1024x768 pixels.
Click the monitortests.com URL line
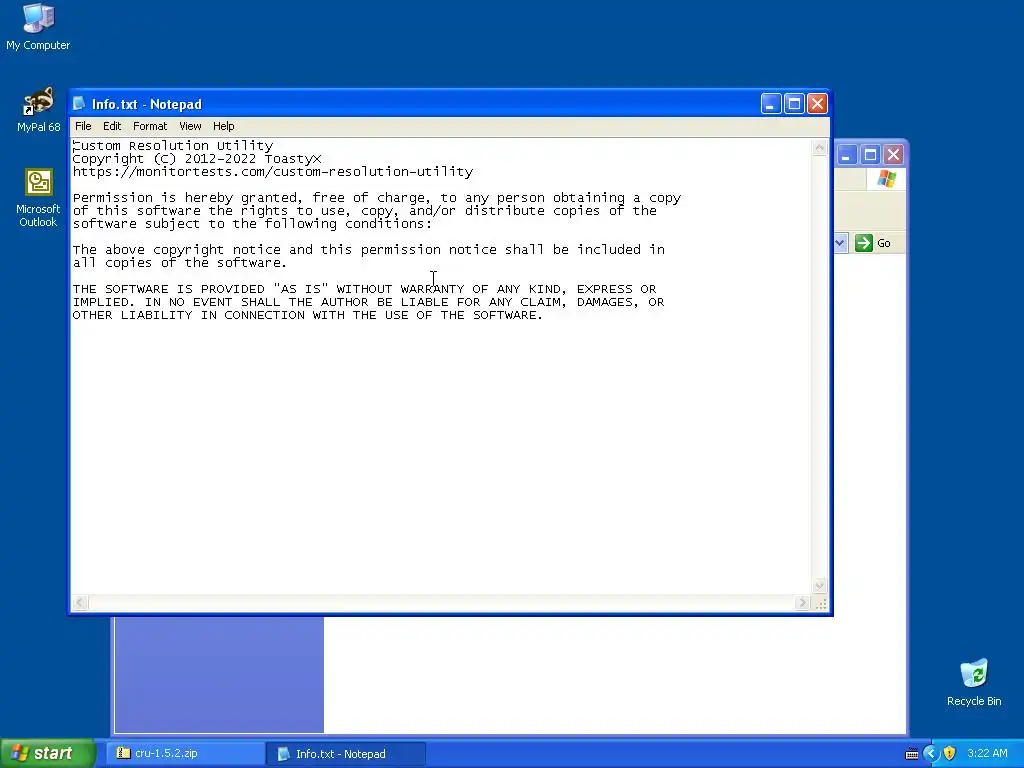pos(272,172)
